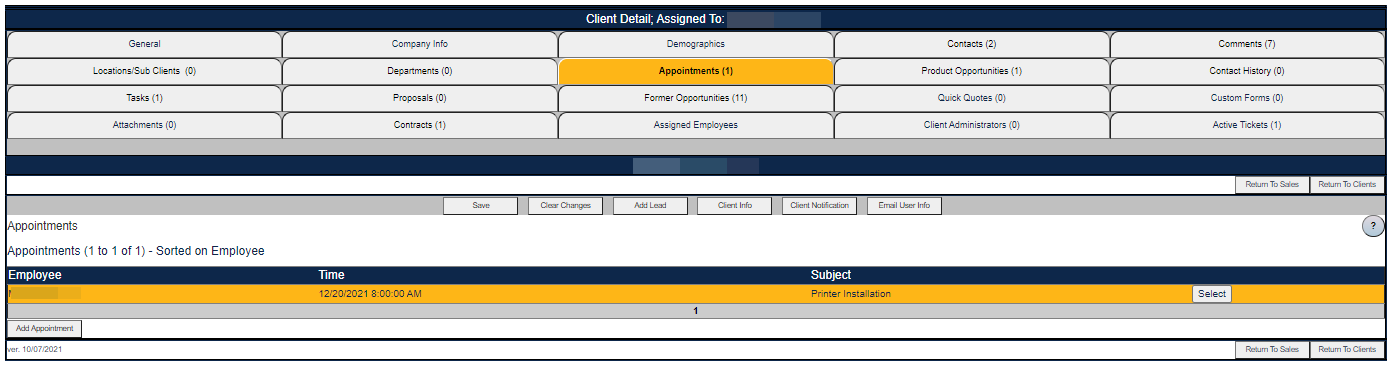
Task: Switch to Active Tickets (1) tab
Action: coord(1247,125)
